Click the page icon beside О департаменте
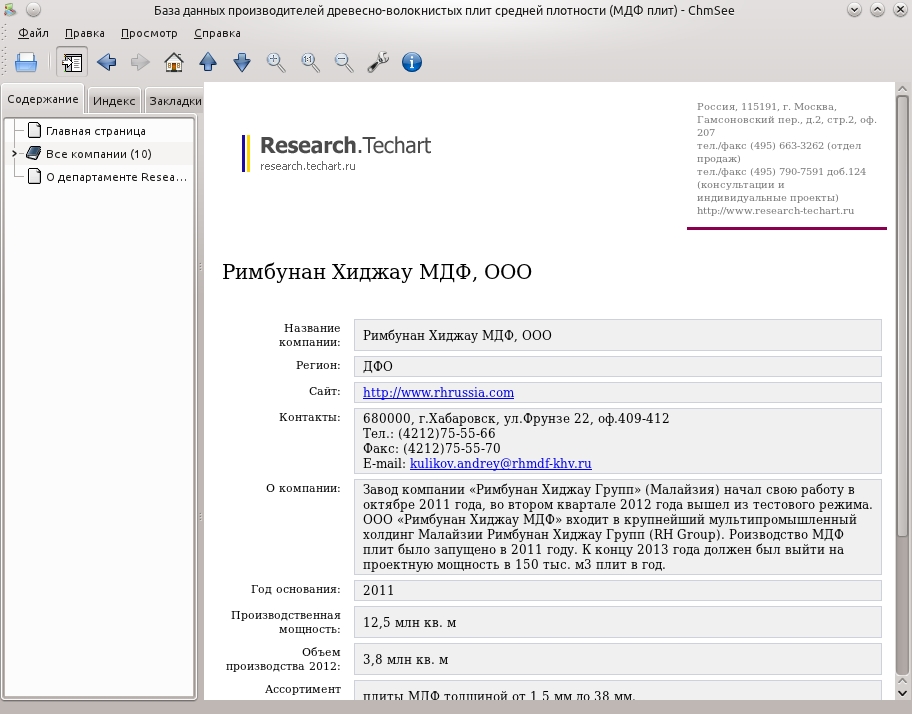Image resolution: width=912 pixels, height=714 pixels. 35,176
